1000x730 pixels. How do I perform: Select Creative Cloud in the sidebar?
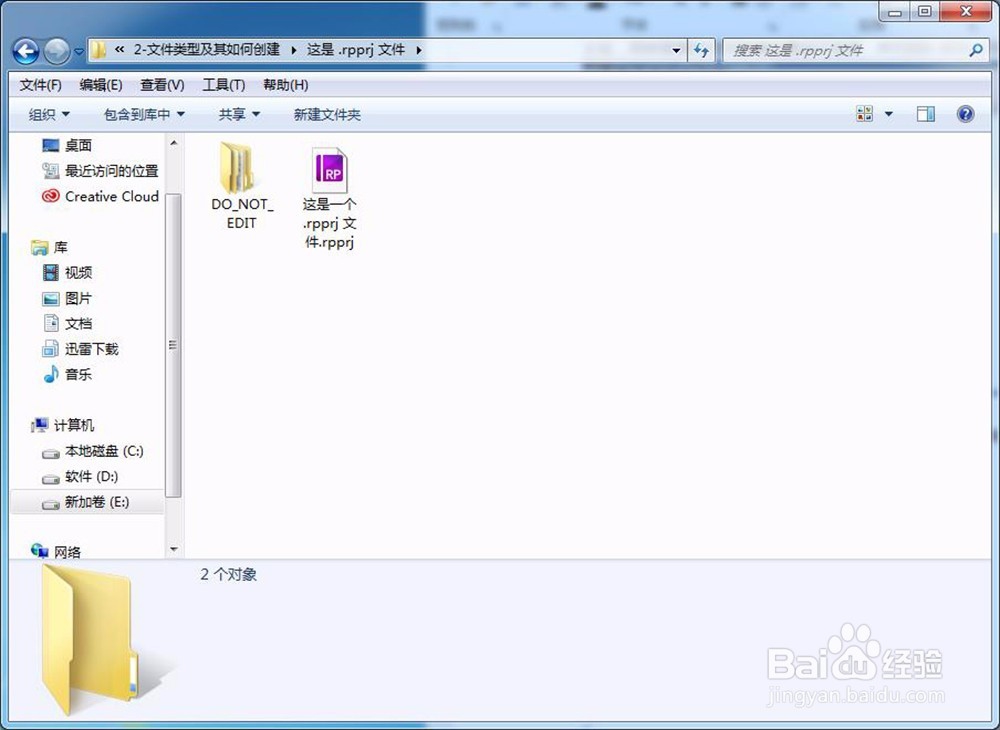[111, 196]
